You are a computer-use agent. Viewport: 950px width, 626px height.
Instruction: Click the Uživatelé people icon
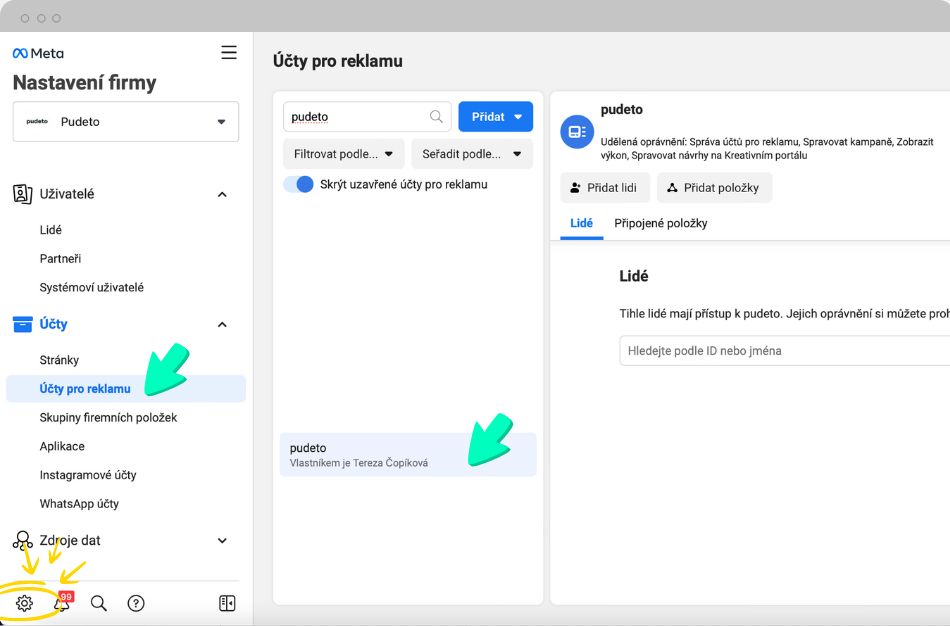pos(22,194)
